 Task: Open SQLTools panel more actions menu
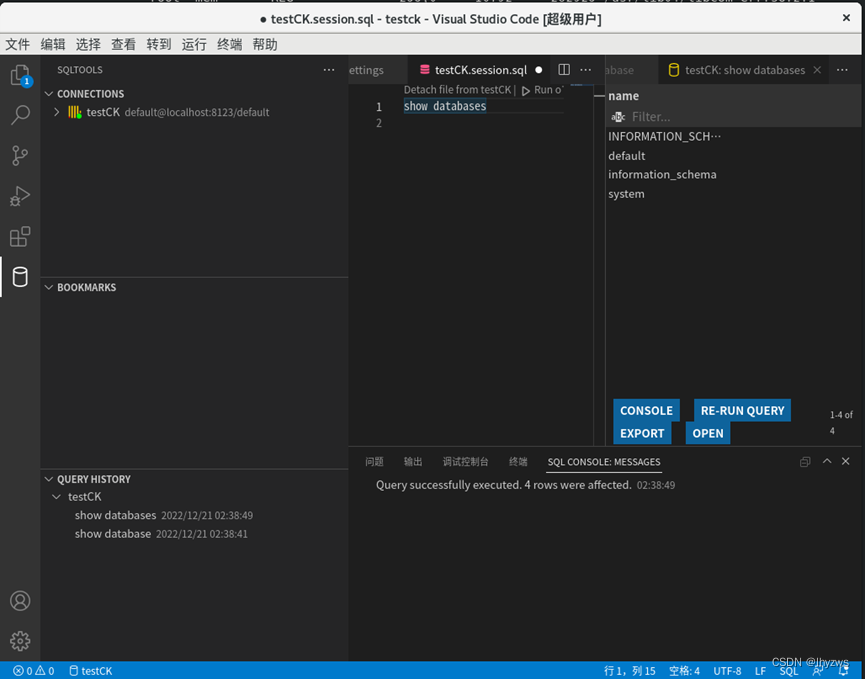(x=329, y=70)
